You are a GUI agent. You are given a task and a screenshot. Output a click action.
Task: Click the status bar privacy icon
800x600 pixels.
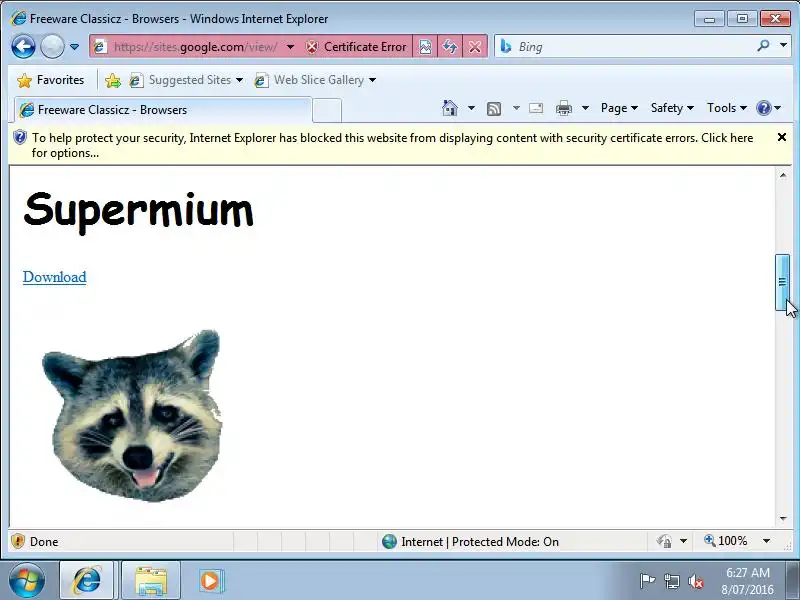pyautogui.click(x=664, y=541)
